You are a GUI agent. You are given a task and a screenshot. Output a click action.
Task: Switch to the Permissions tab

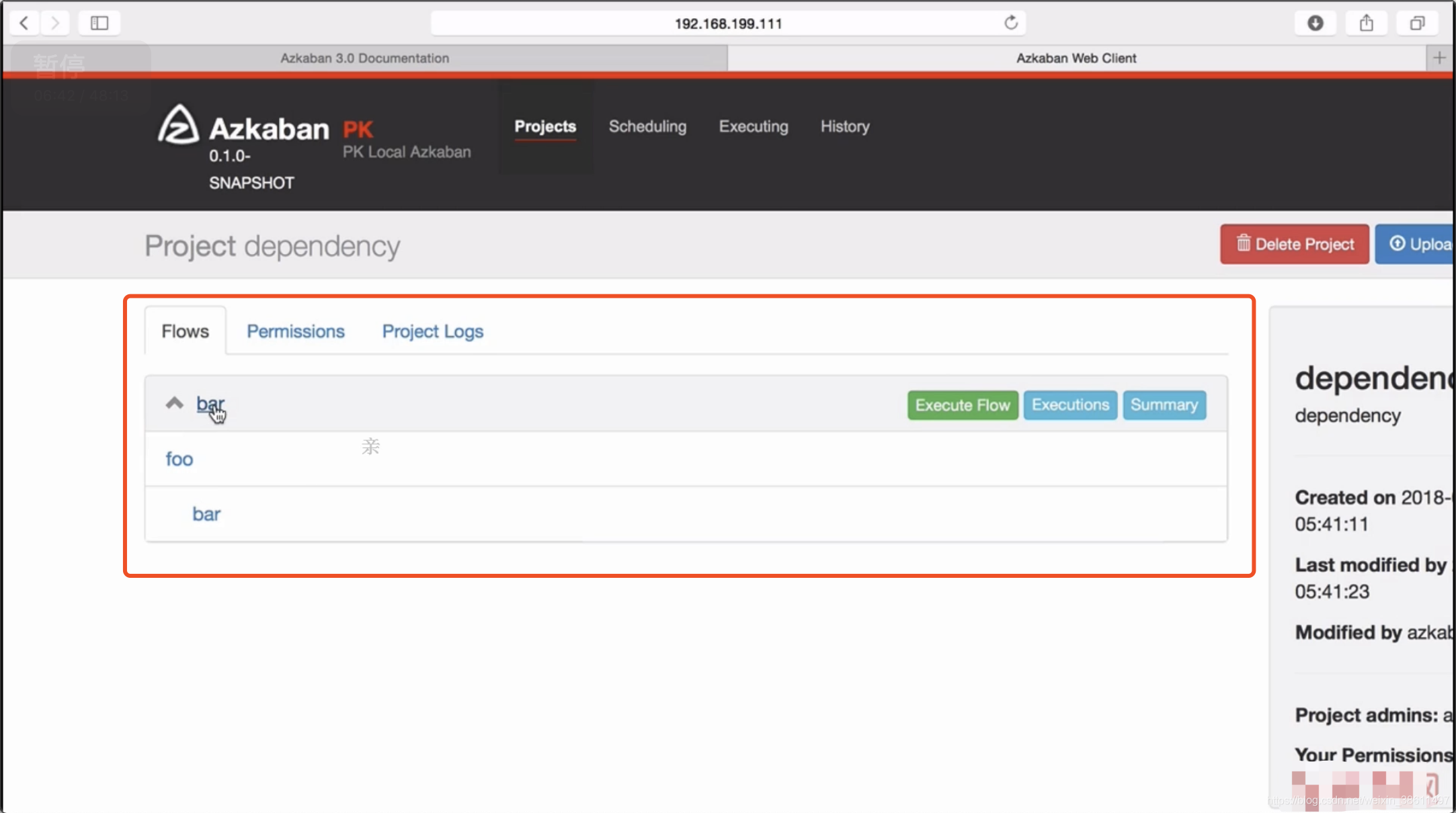pyautogui.click(x=294, y=330)
